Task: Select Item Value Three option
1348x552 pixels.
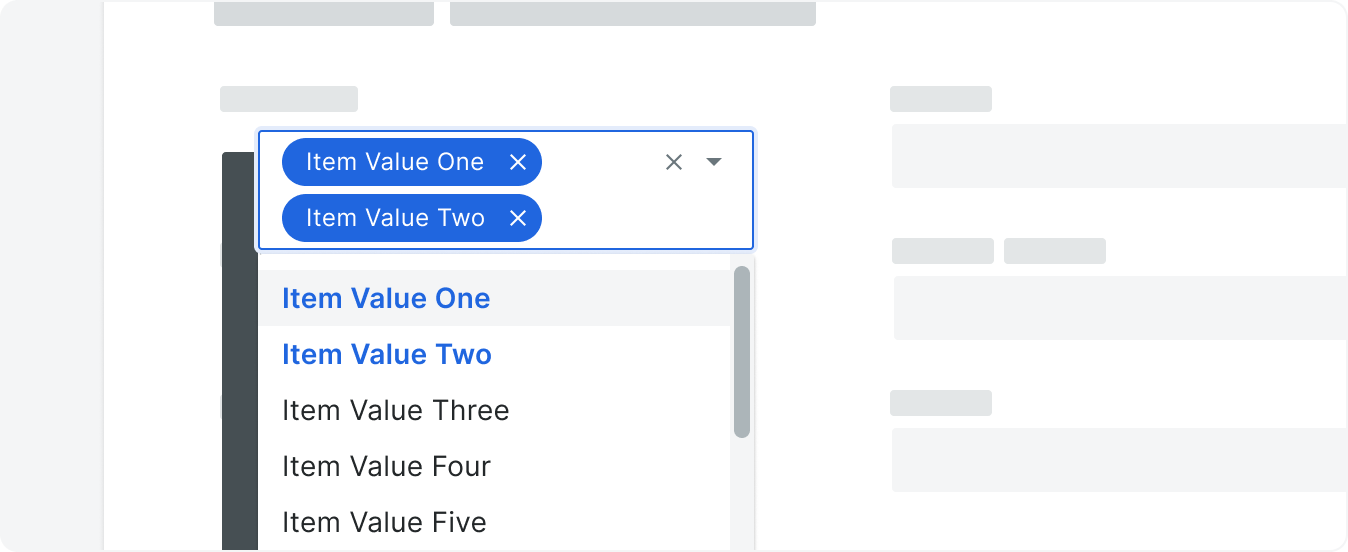Action: coord(494,410)
